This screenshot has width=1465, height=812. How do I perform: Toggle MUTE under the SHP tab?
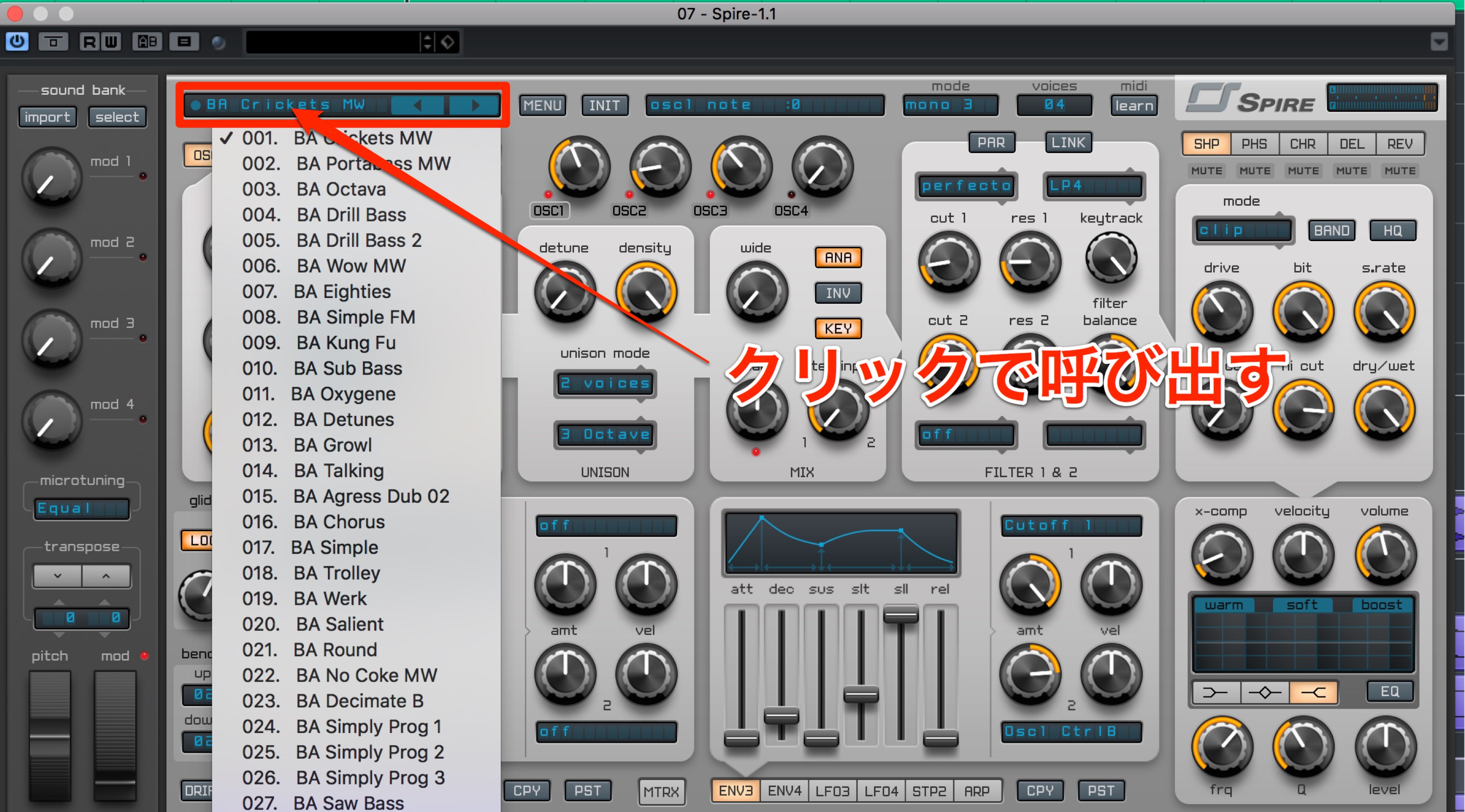[1206, 170]
